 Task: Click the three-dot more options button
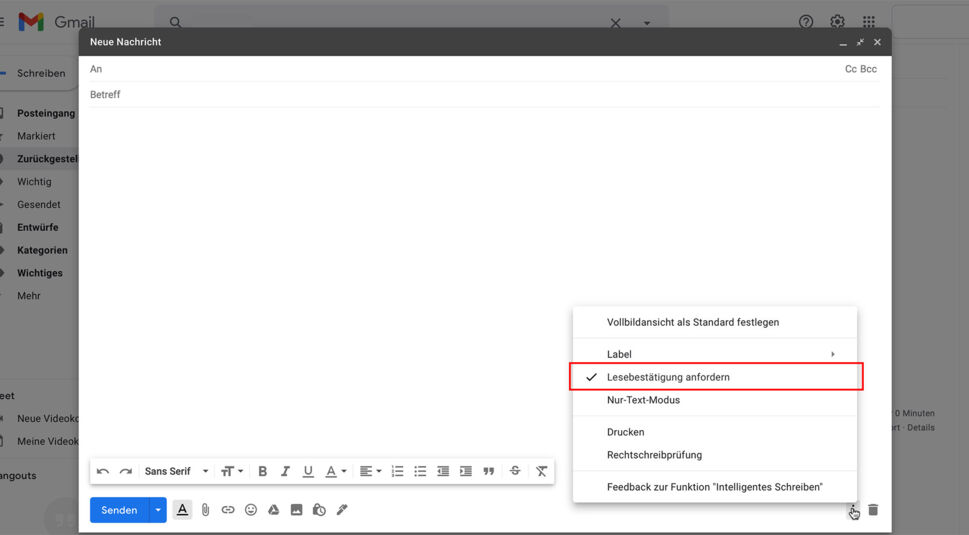pyautogui.click(x=853, y=510)
